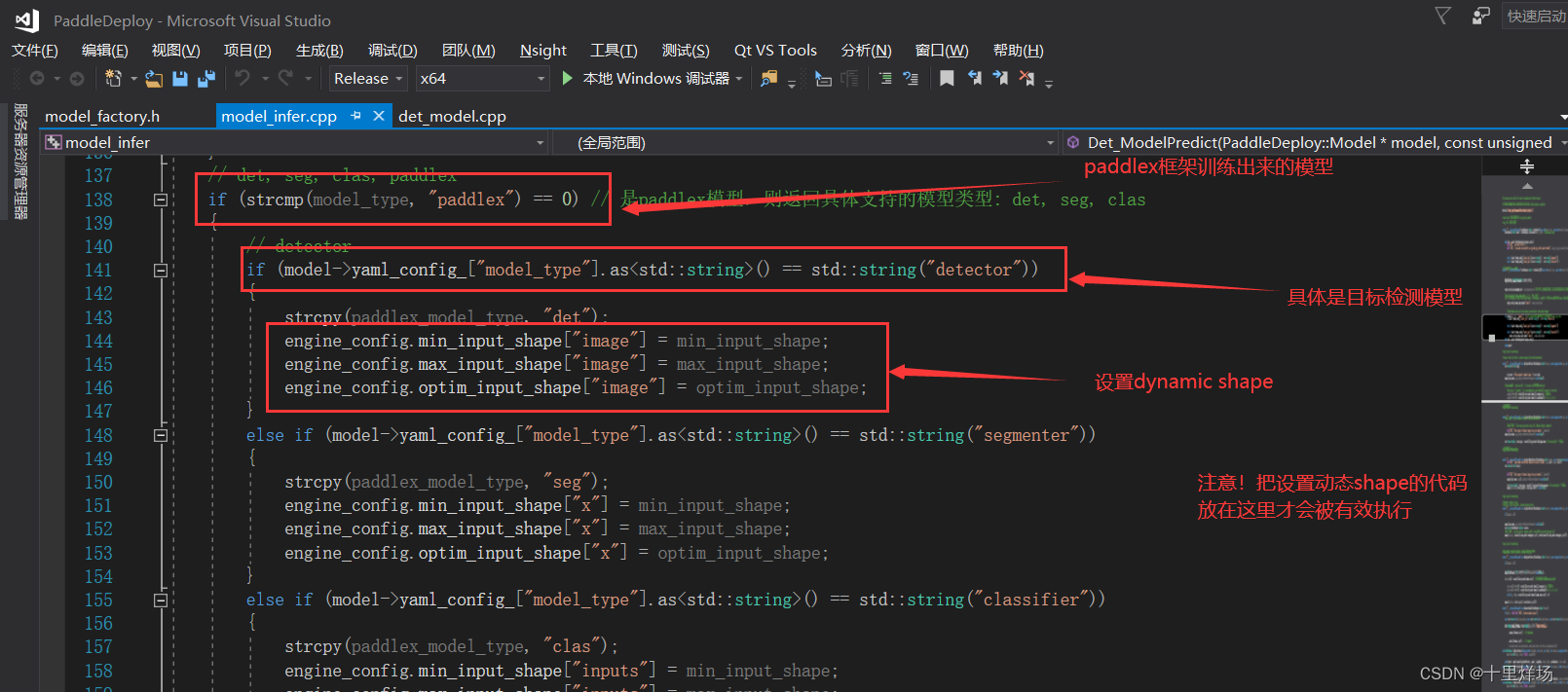
Task: Open the 编辑(E) menu
Action: 104,51
